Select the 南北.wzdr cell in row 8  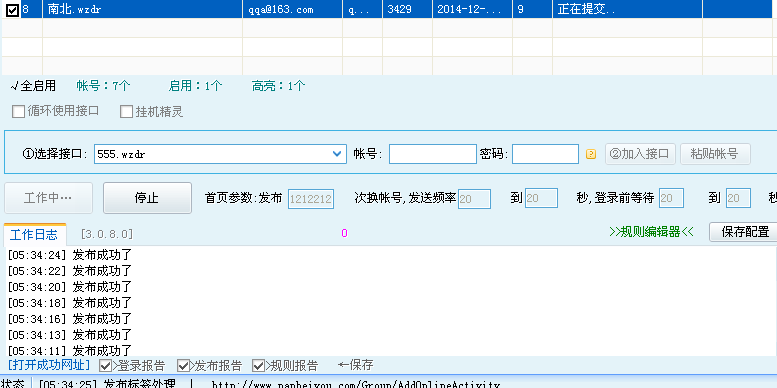coord(142,9)
